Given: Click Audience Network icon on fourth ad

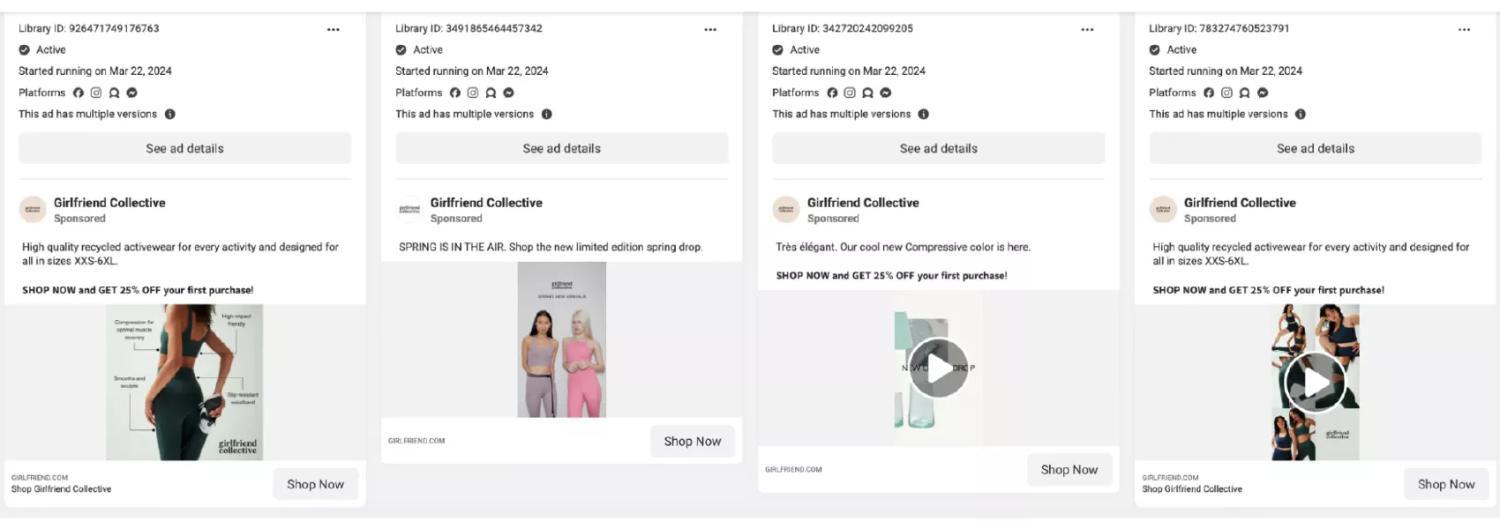Looking at the screenshot, I should tap(1244, 93).
